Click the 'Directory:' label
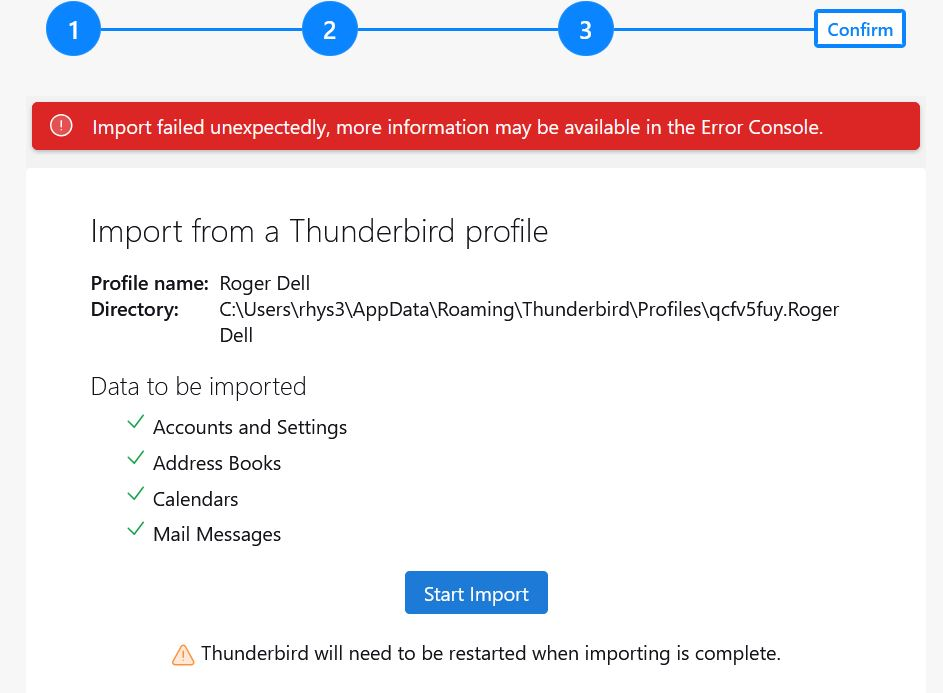 (x=135, y=309)
